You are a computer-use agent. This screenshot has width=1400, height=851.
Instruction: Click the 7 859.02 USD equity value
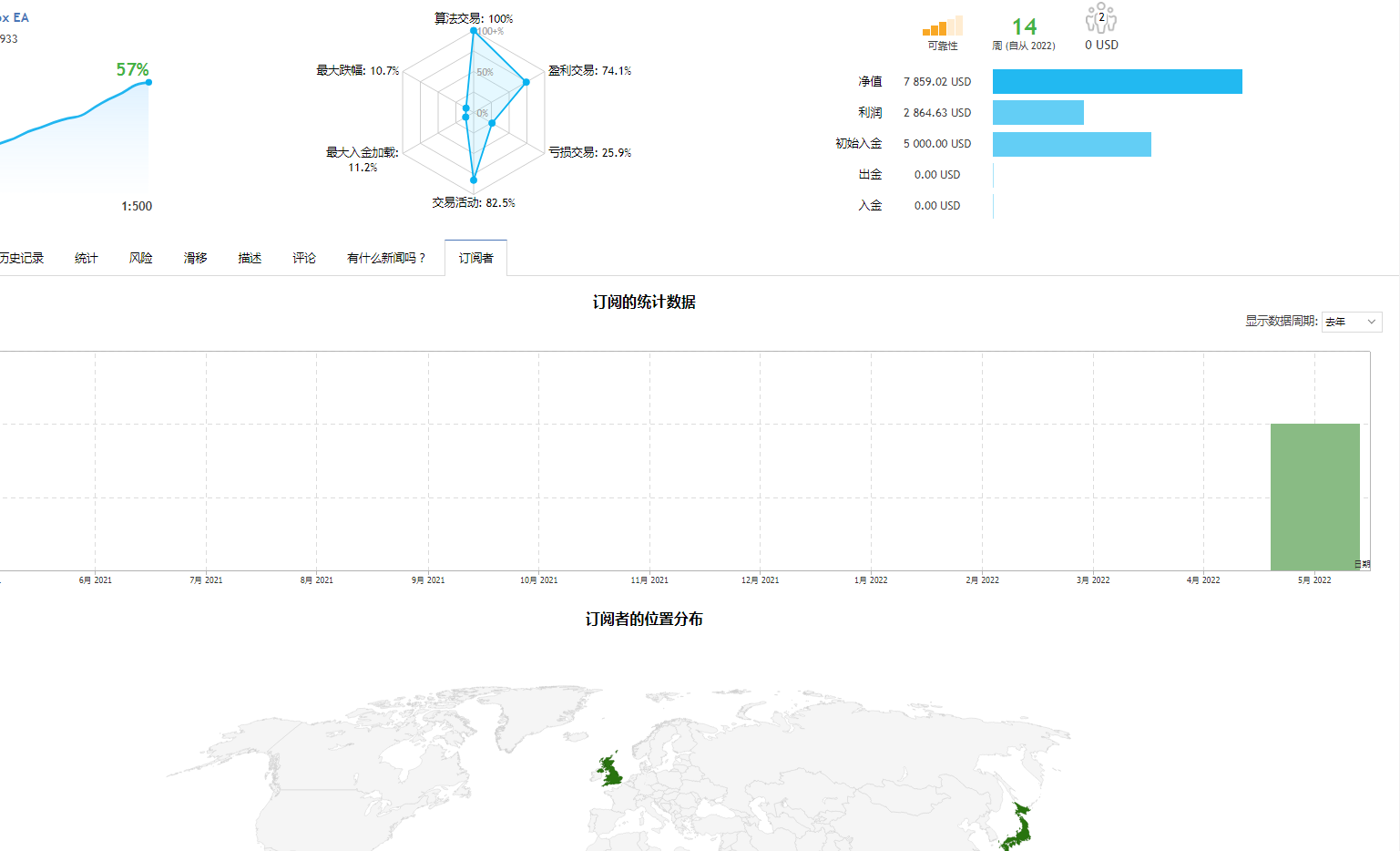[x=937, y=82]
